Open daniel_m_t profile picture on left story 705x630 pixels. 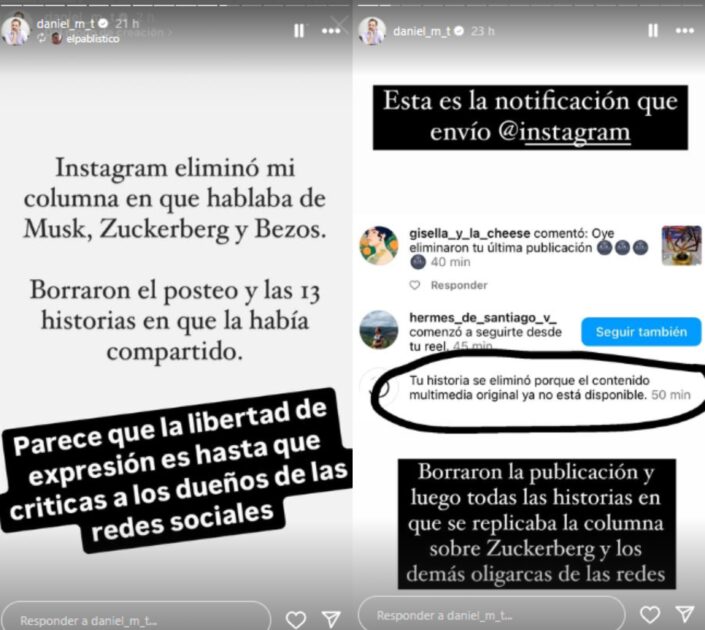[15, 31]
